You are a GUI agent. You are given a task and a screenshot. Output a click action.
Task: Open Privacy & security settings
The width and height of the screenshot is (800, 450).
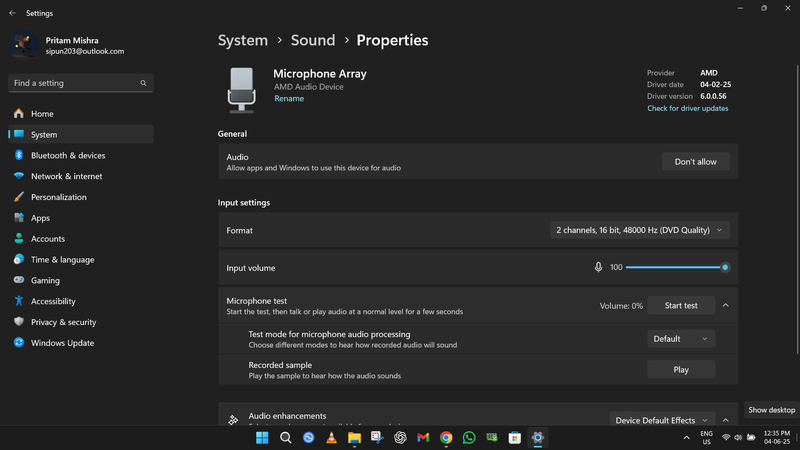tap(81, 322)
